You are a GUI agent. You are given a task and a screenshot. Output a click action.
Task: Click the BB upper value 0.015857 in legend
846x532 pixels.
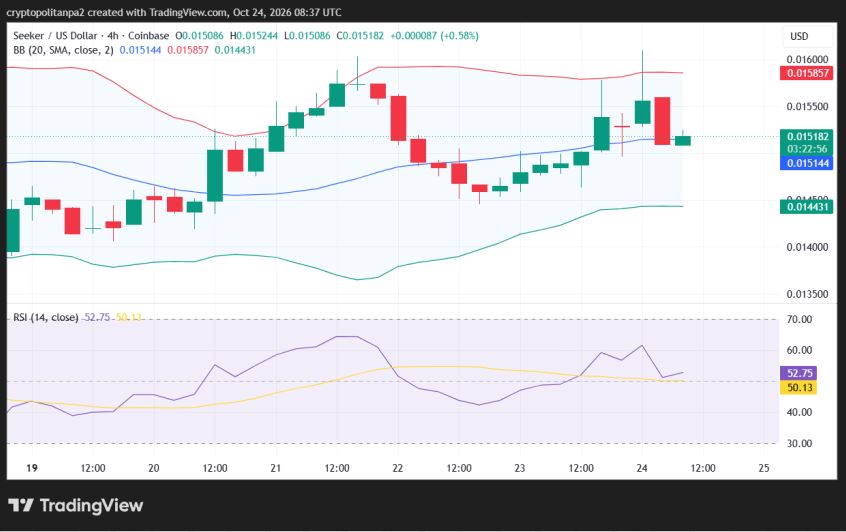coord(188,50)
